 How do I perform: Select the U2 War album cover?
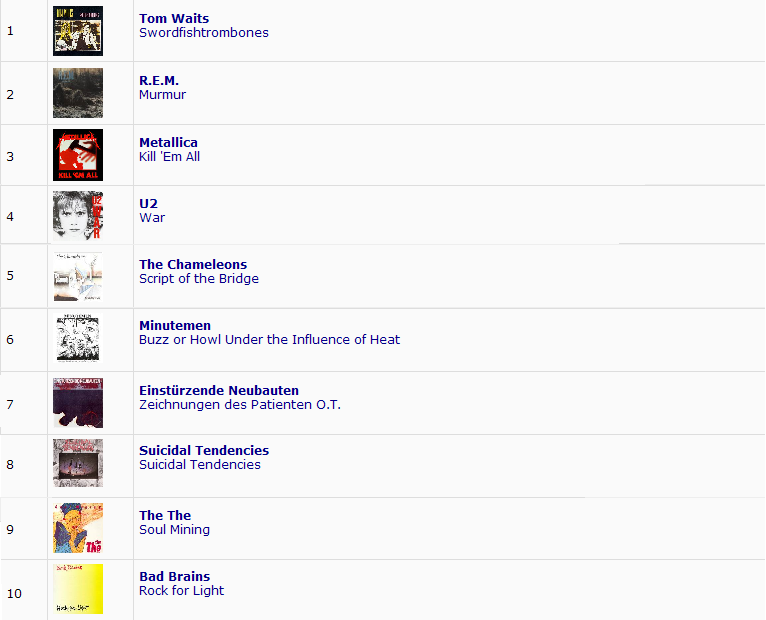pyautogui.click(x=78, y=216)
